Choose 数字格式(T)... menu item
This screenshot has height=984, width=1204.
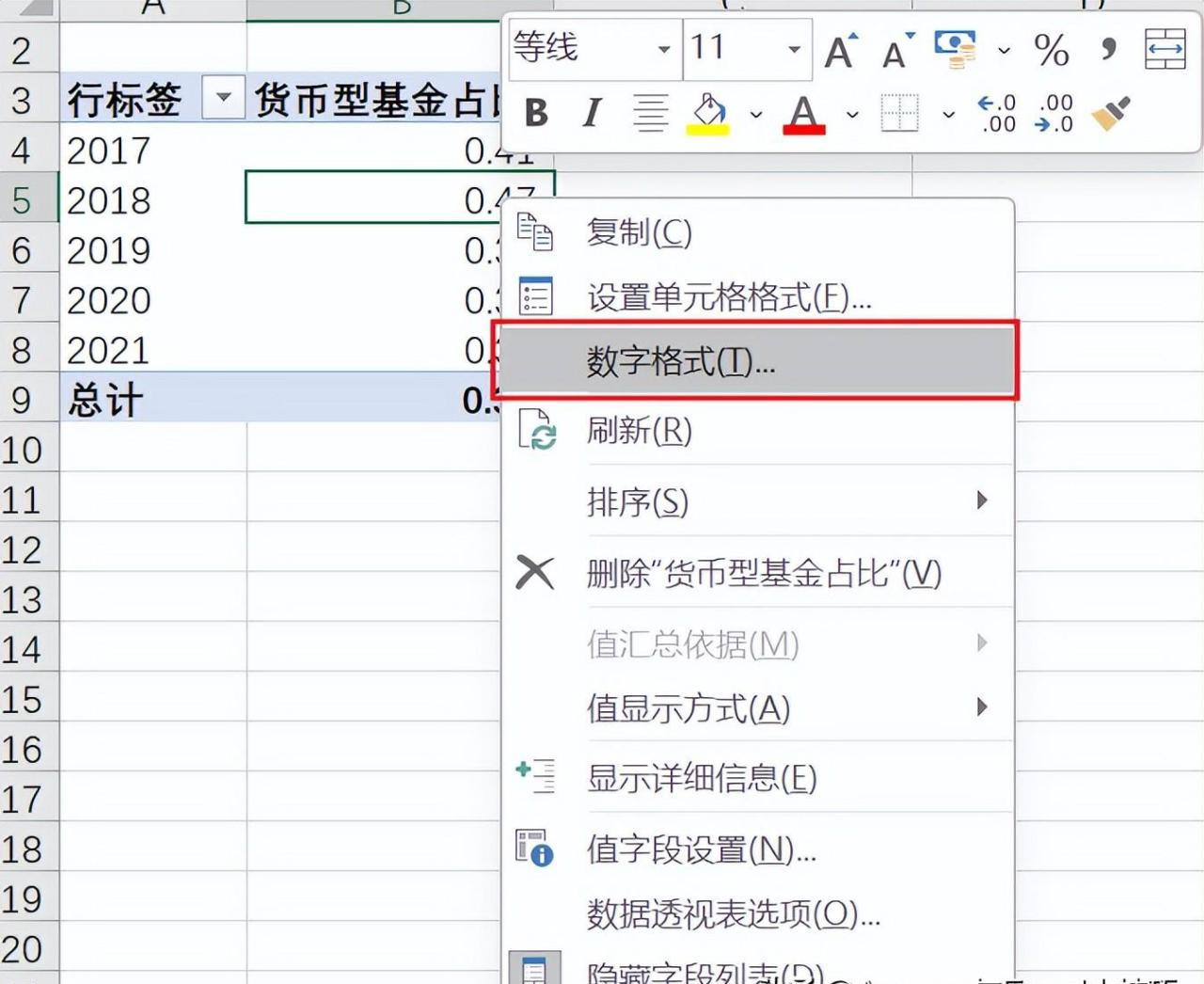pyautogui.click(x=756, y=361)
